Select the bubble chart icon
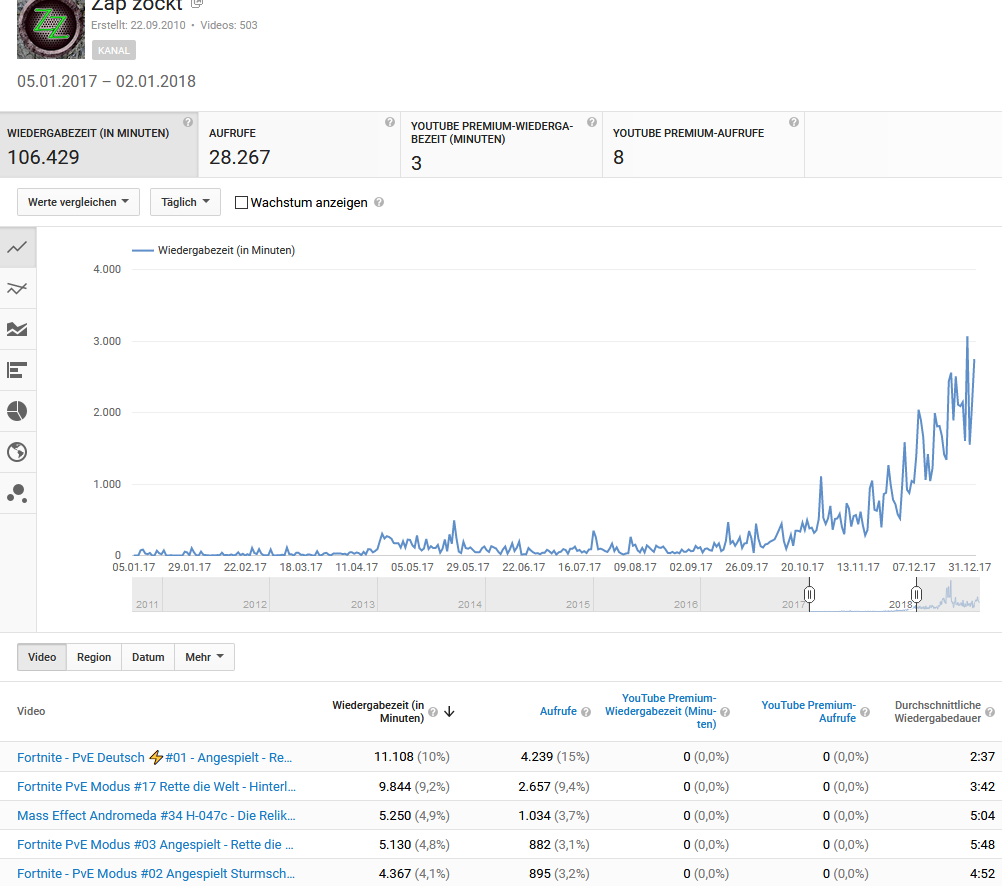 click(17, 493)
